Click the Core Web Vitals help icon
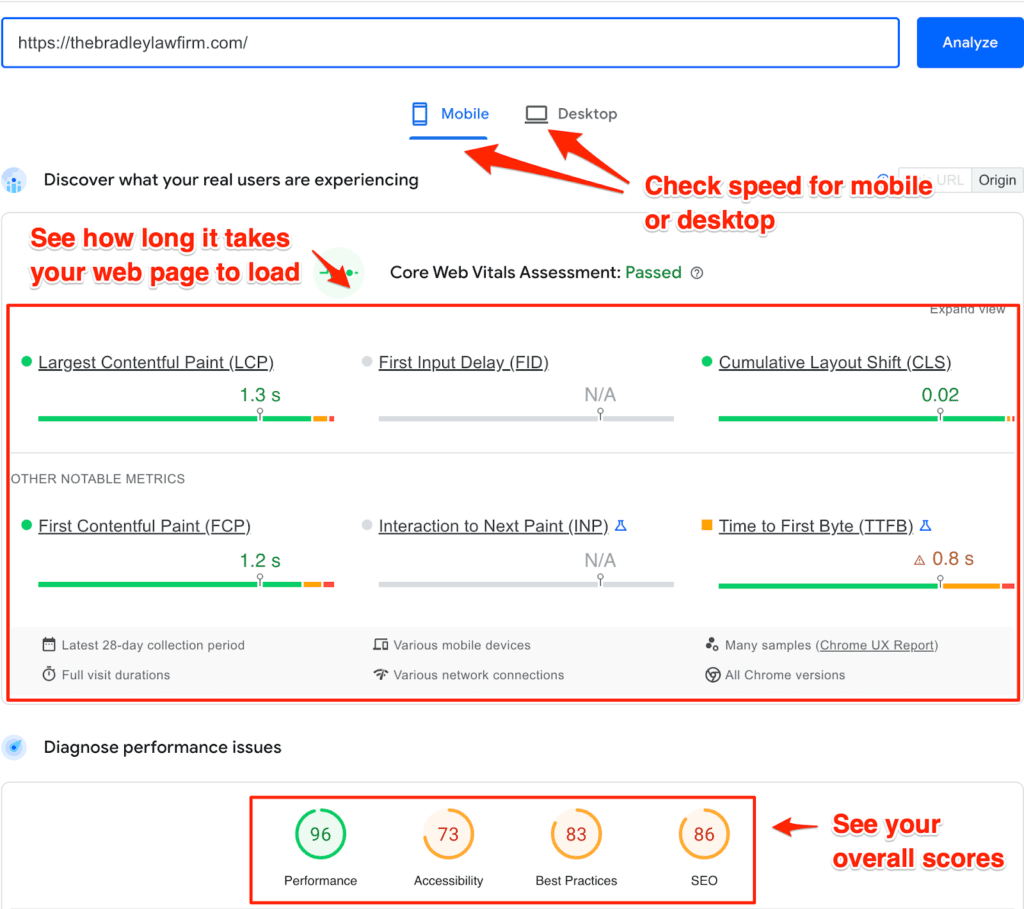Image resolution: width=1024 pixels, height=909 pixels. (697, 273)
